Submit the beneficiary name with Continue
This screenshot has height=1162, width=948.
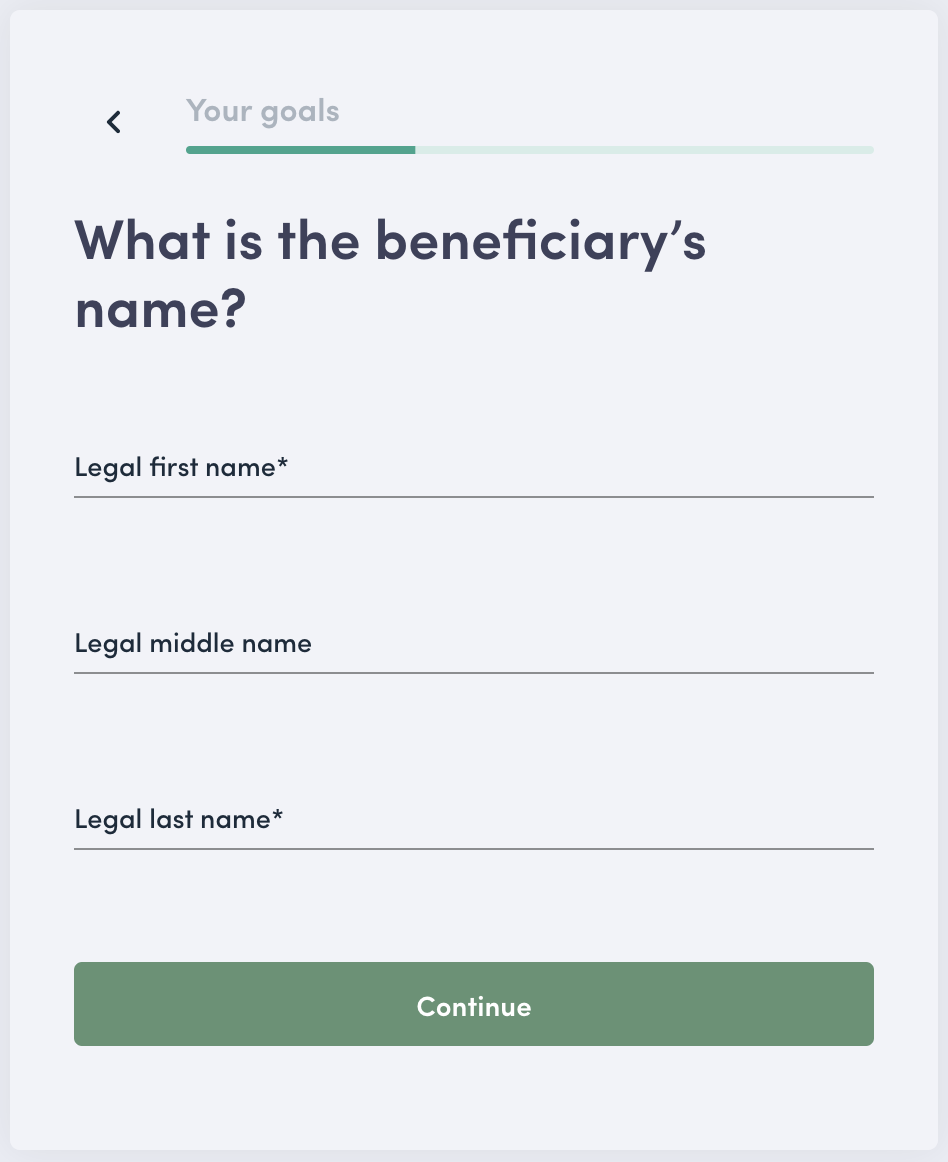pyautogui.click(x=474, y=1005)
